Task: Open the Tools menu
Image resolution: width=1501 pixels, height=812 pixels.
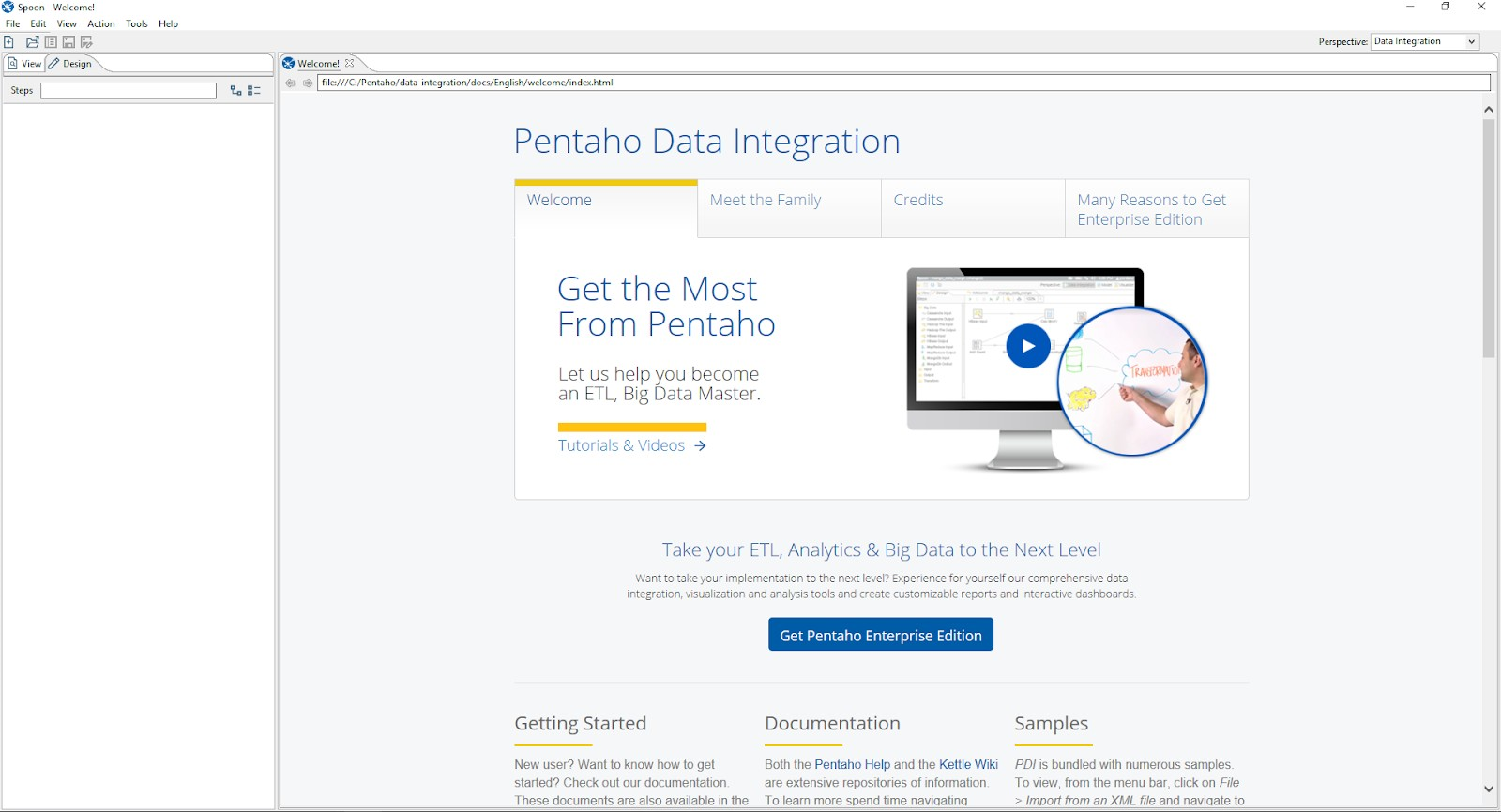Action: point(137,24)
